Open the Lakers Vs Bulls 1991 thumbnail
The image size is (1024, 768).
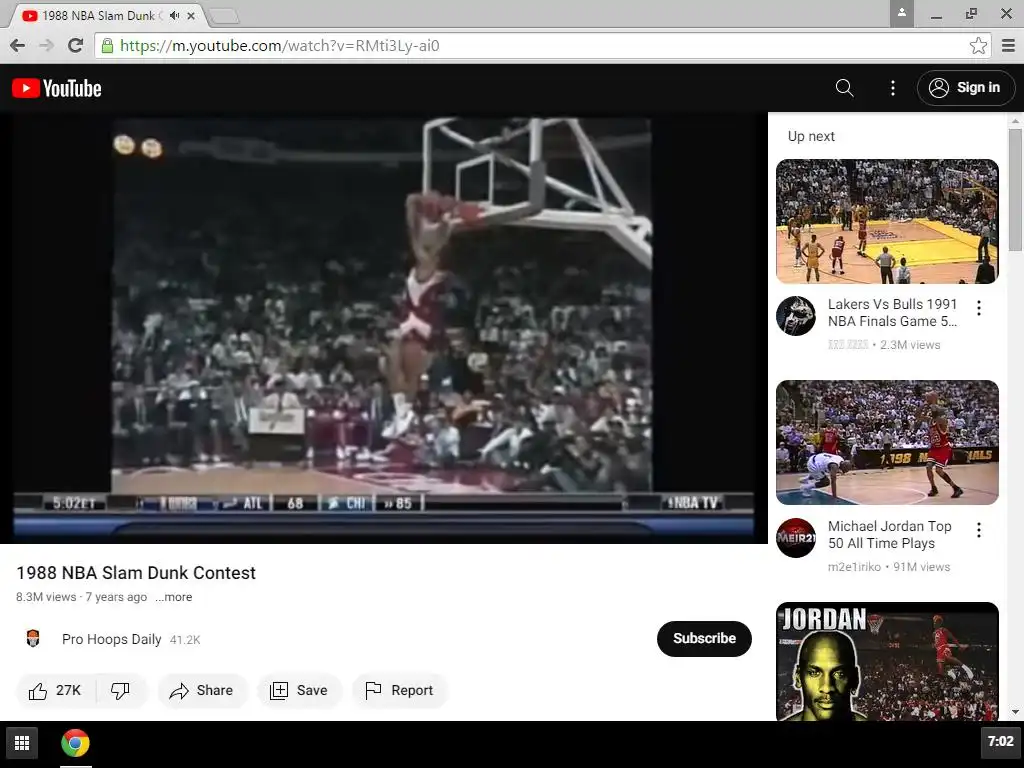pos(887,221)
